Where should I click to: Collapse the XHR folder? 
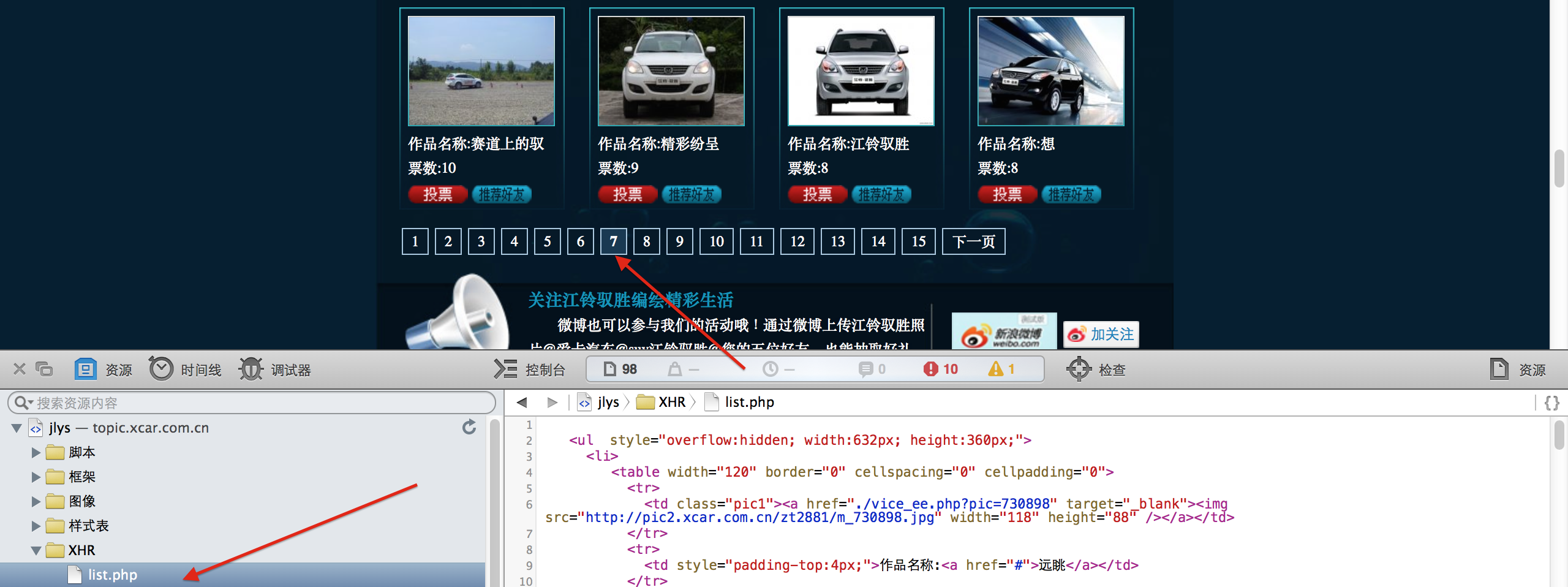point(36,550)
